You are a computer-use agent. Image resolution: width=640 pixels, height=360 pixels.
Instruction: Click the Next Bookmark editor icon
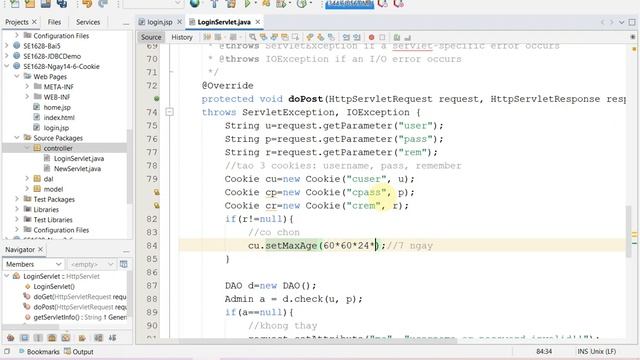[321, 37]
